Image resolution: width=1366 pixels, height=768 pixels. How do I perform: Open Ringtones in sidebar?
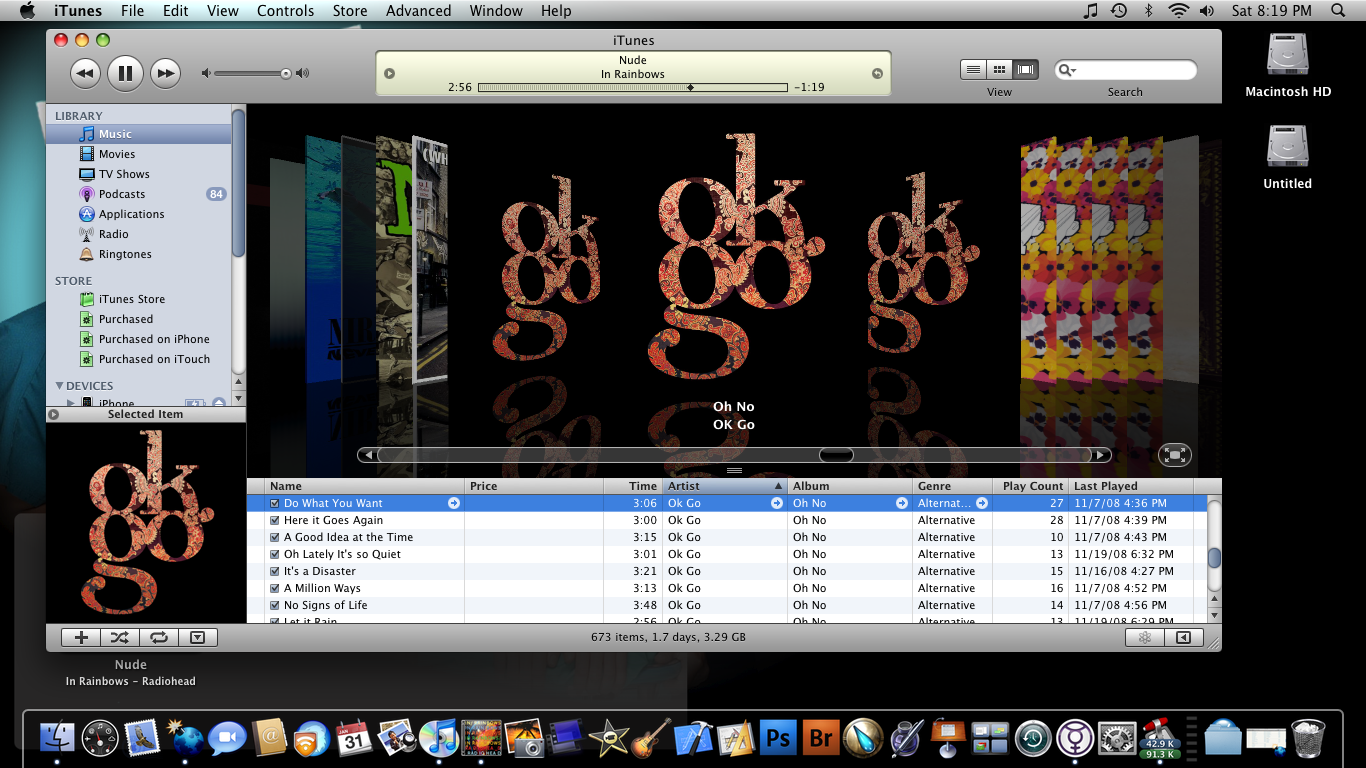139,254
